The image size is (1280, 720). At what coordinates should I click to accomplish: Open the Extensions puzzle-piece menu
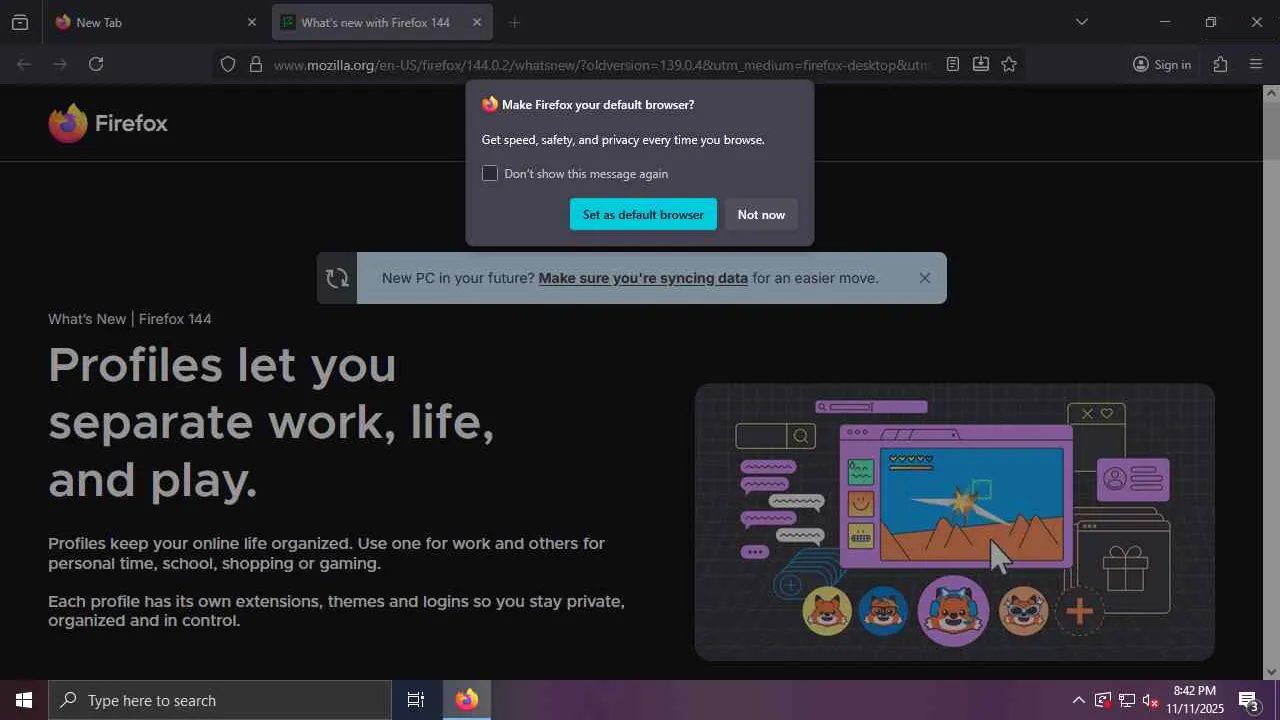[x=1220, y=64]
